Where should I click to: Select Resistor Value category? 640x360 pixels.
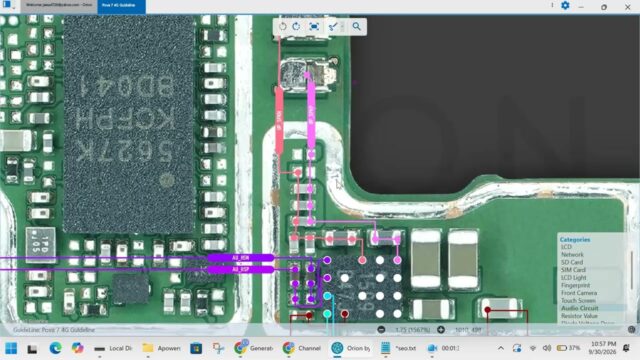pyautogui.click(x=579, y=316)
